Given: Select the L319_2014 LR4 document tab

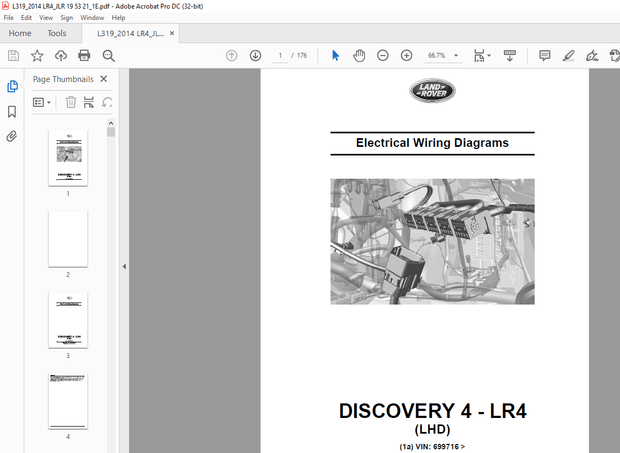Looking at the screenshot, I should (130, 34).
